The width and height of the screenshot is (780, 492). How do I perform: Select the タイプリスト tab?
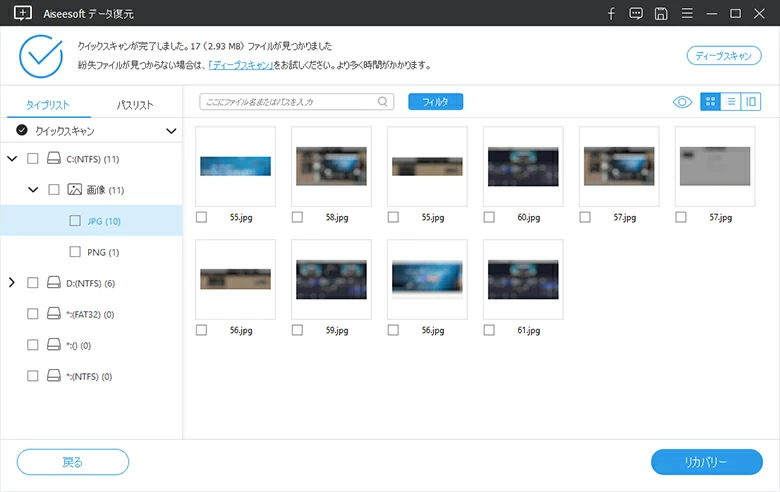(47, 105)
